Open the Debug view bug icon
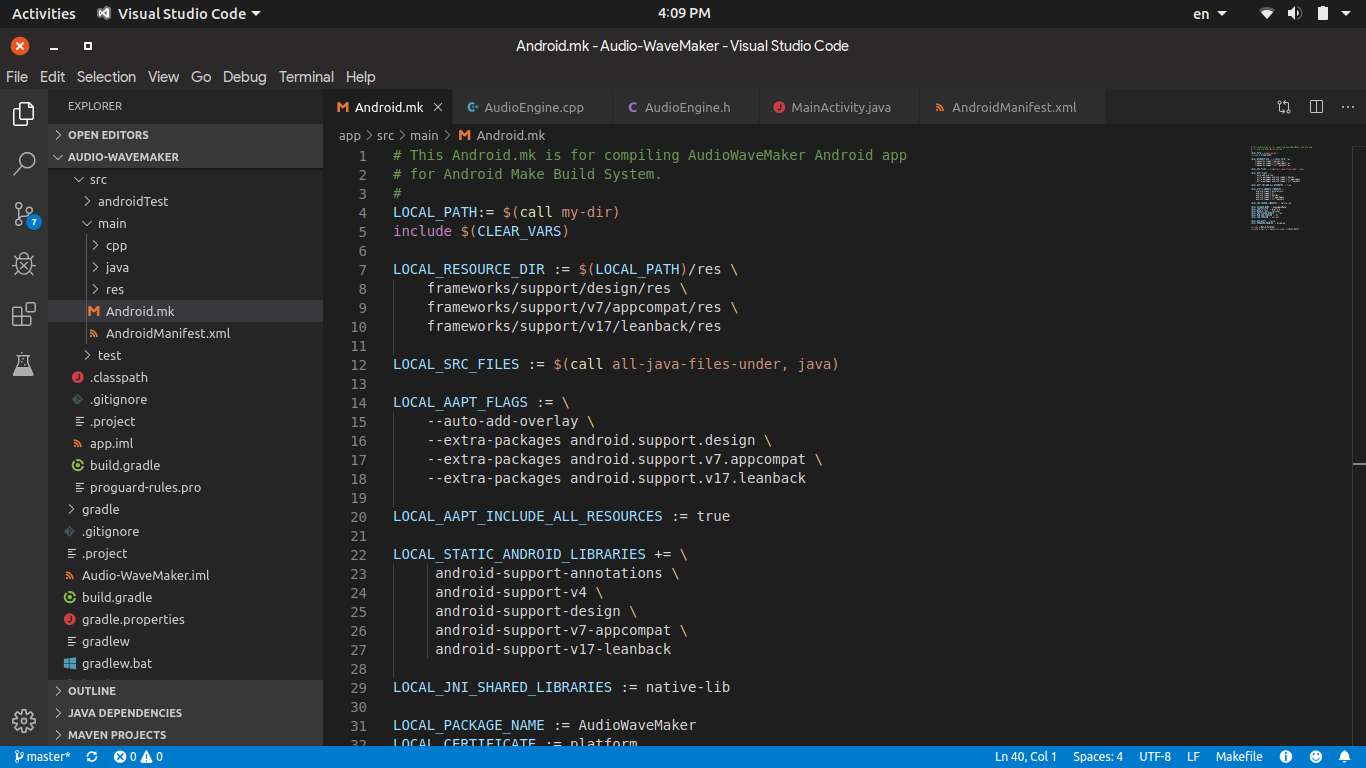Viewport: 1366px width, 768px height. [24, 264]
